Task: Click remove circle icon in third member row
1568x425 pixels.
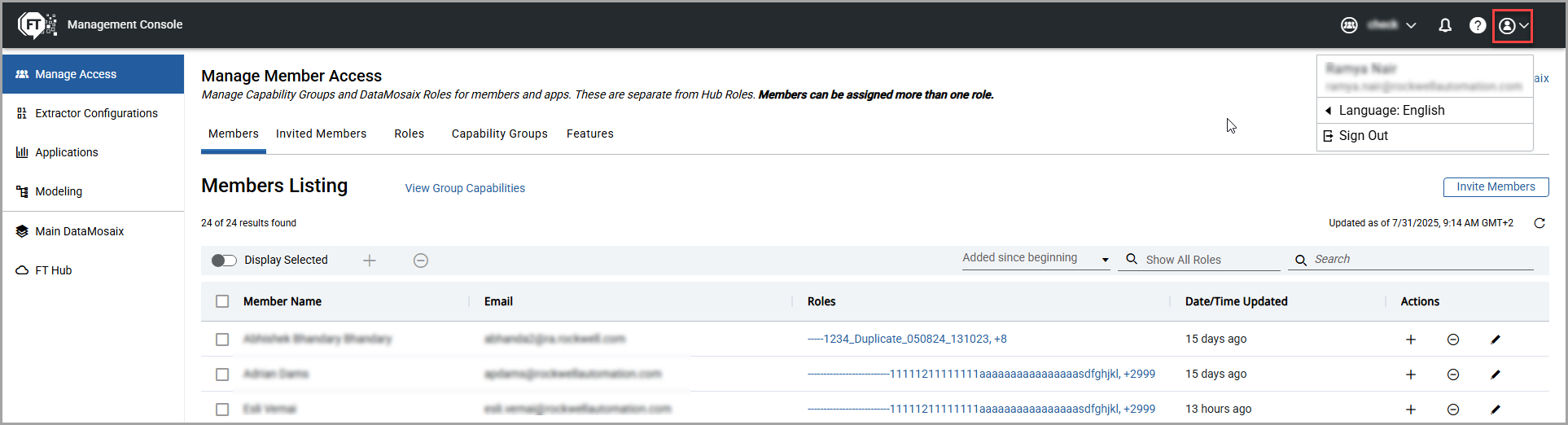Action: click(1453, 410)
